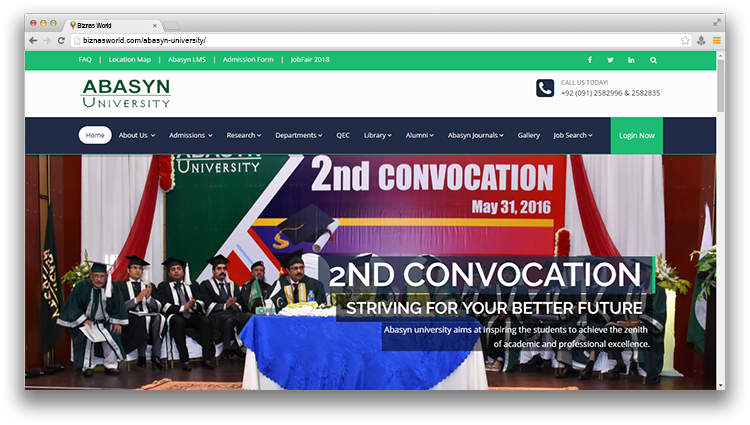
Task: Expand the Alumni dropdown menu
Action: click(419, 135)
